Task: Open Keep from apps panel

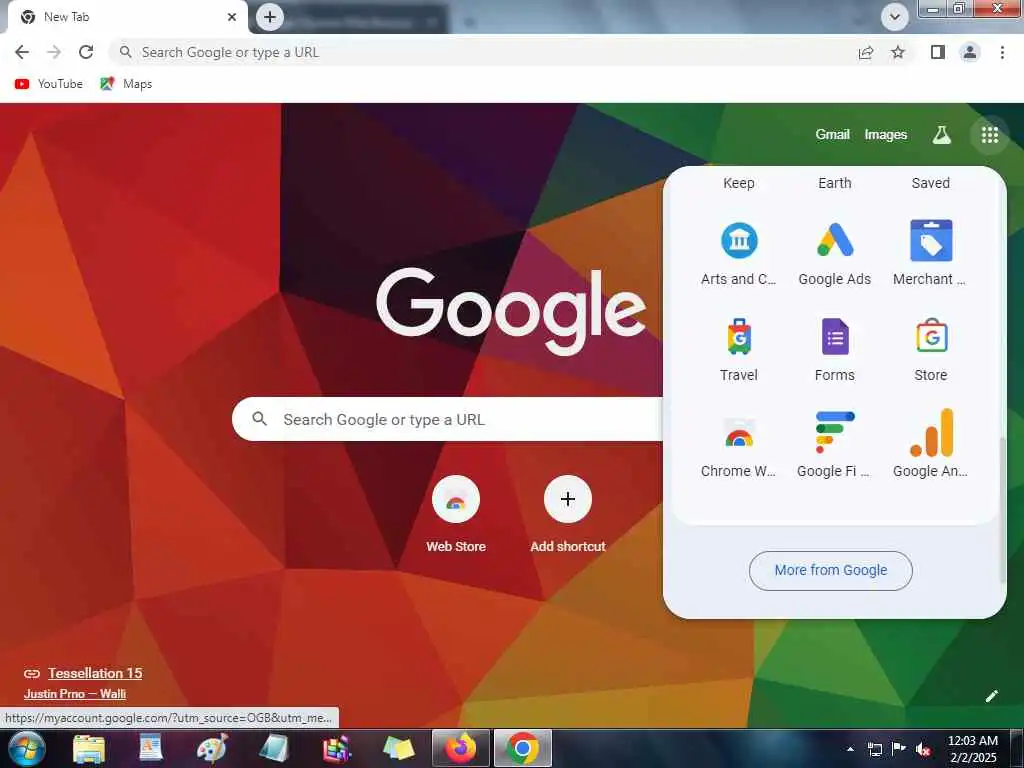Action: 739,183
